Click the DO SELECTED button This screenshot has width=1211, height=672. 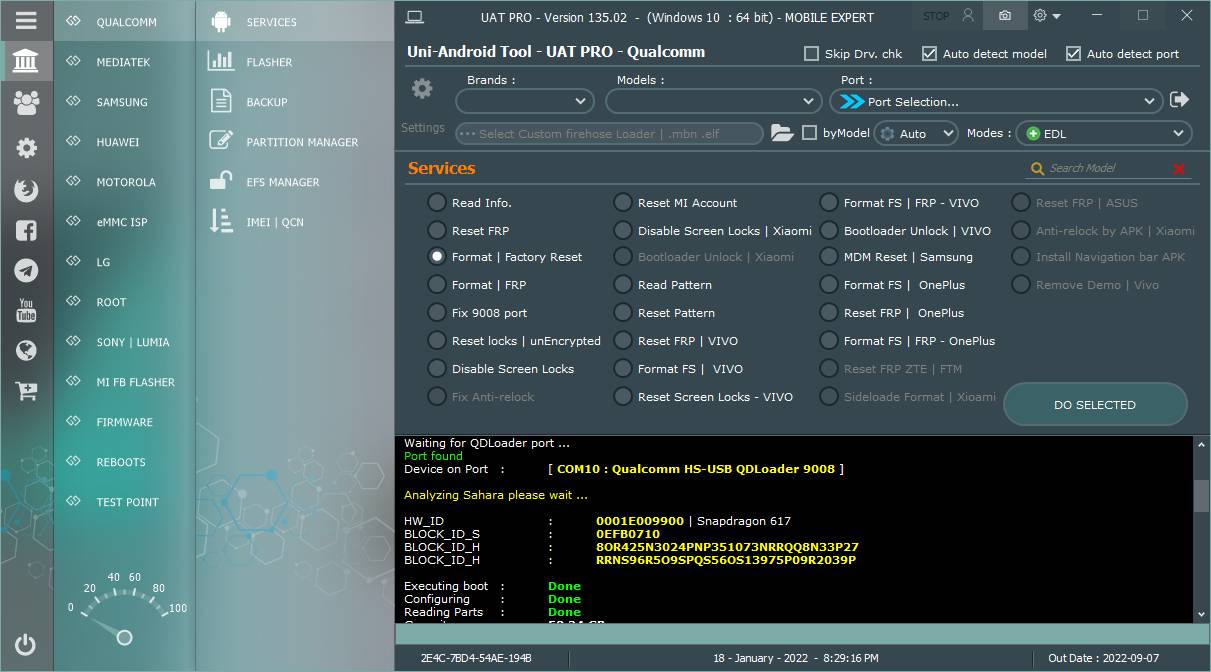(1095, 405)
